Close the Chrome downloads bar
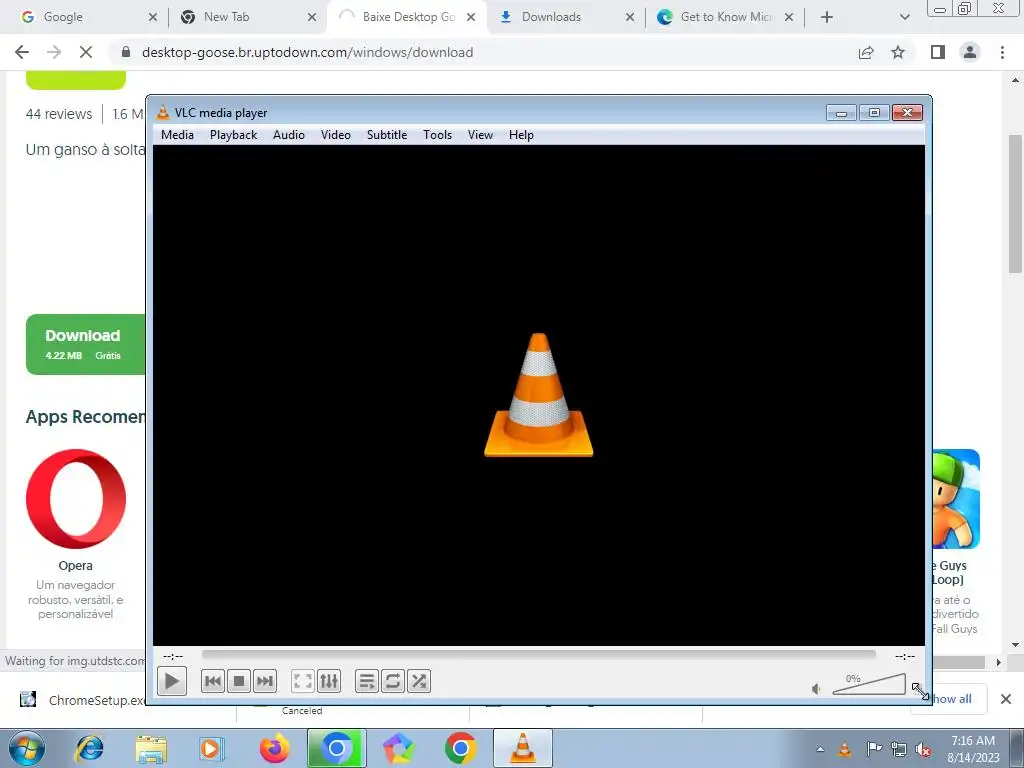The image size is (1024, 768). (x=1006, y=699)
